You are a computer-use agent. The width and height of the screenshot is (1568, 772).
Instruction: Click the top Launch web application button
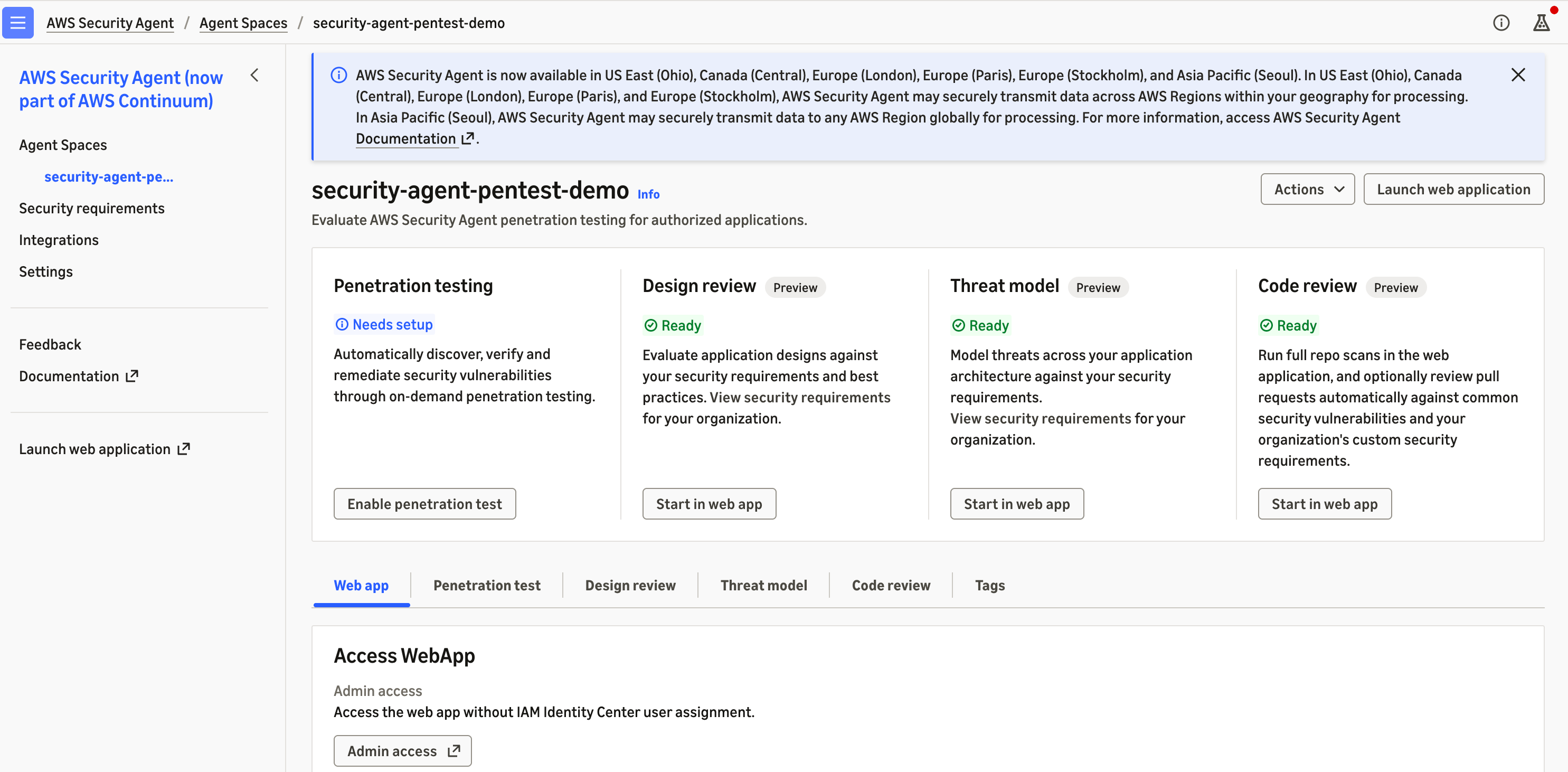click(1453, 190)
